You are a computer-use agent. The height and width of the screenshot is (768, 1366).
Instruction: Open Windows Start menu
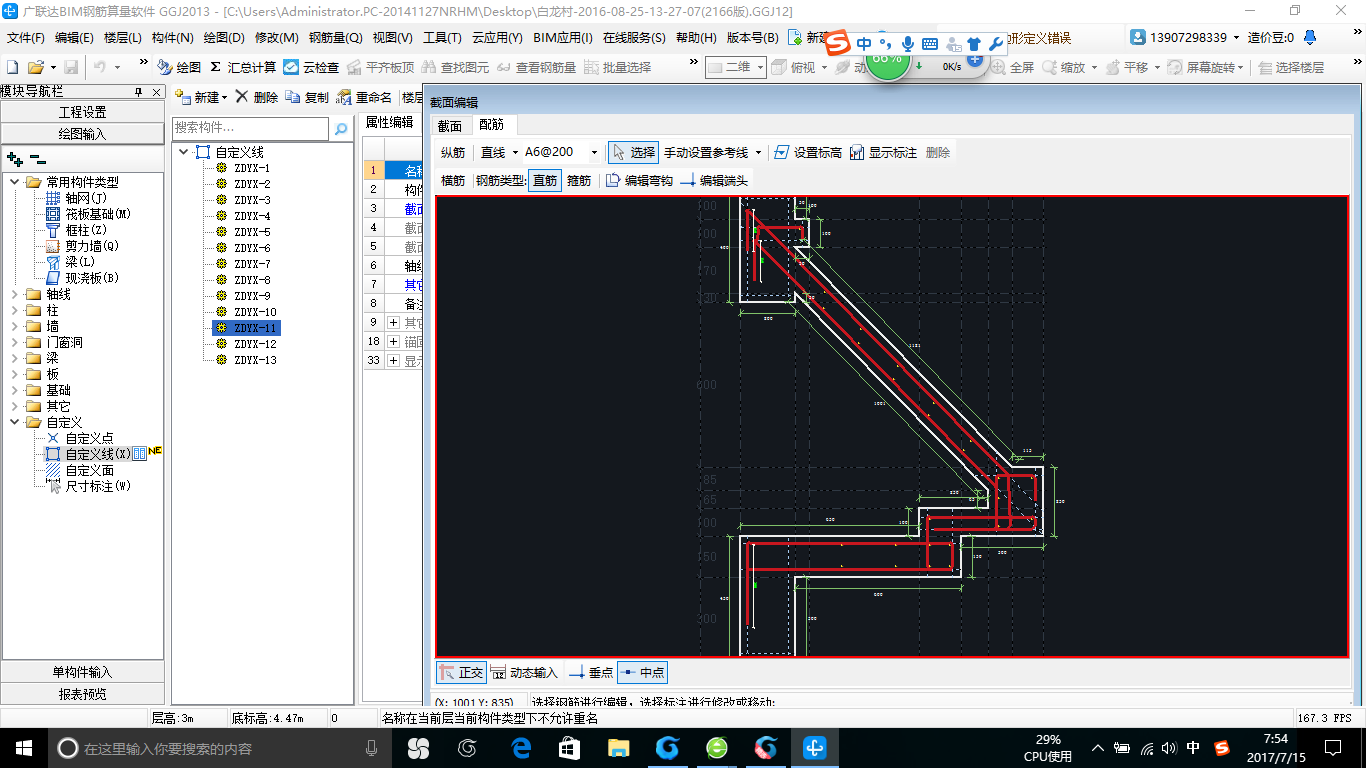[23, 747]
